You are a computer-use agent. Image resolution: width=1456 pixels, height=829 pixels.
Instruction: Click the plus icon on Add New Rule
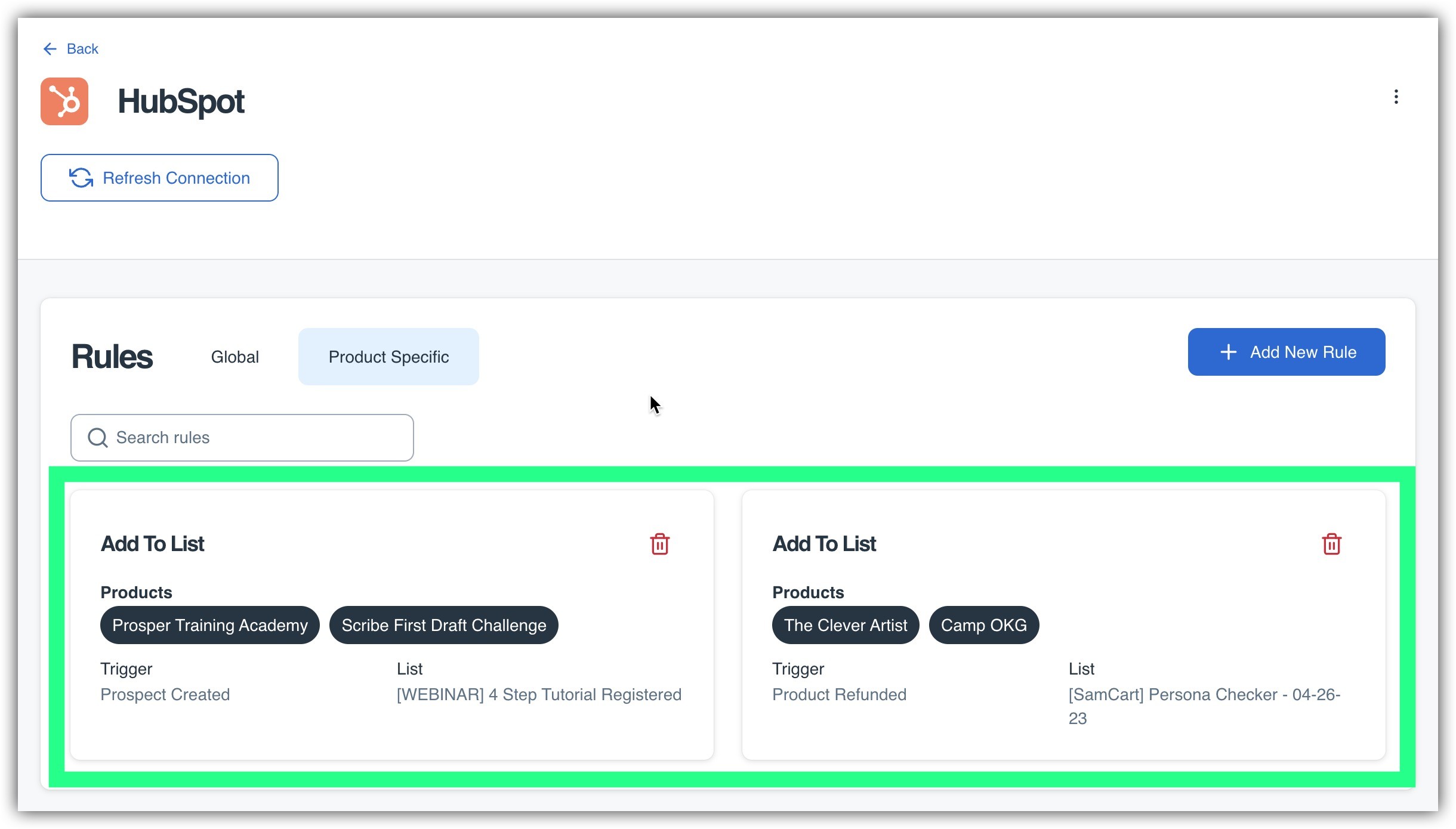coord(1228,352)
